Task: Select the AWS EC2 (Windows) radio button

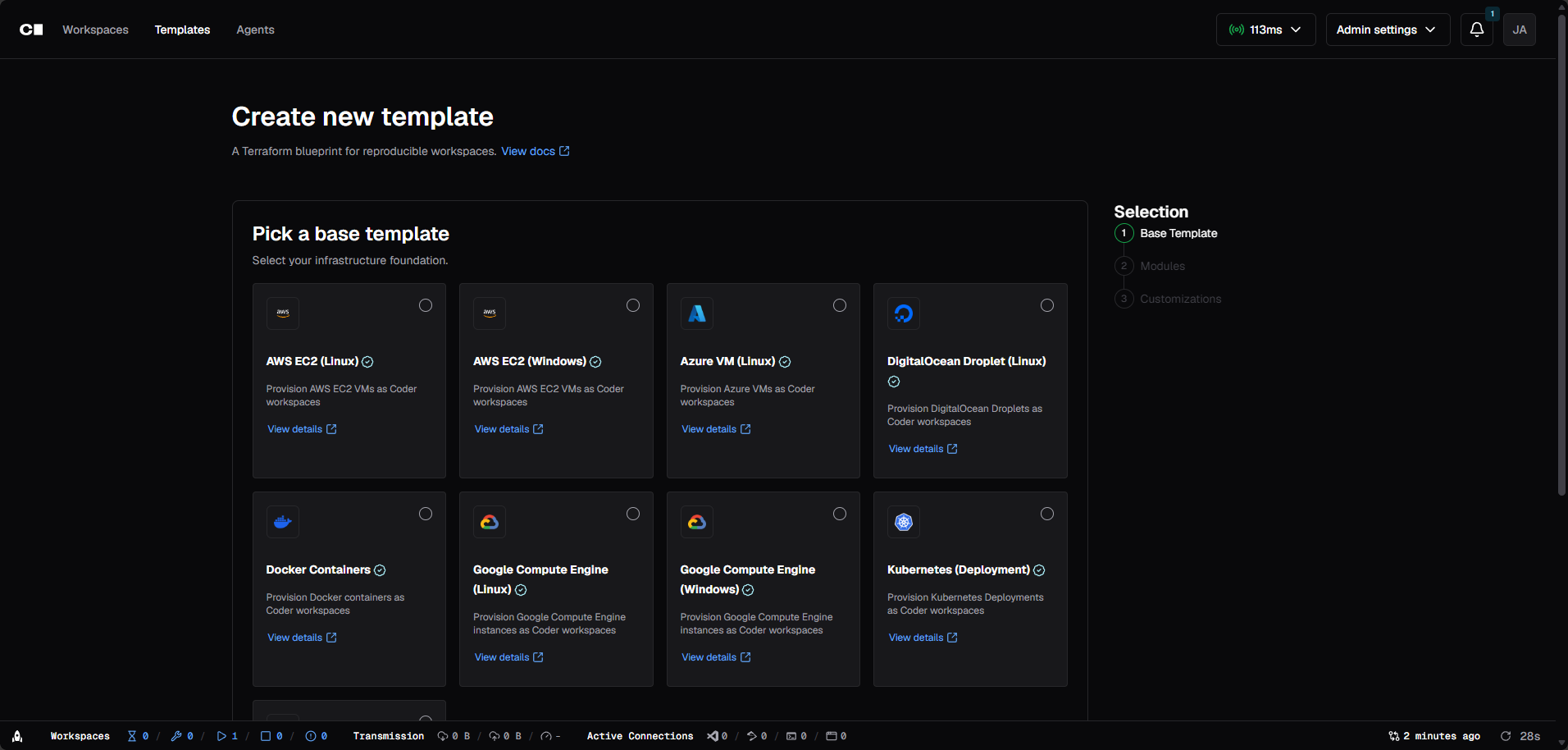Action: 633,305
